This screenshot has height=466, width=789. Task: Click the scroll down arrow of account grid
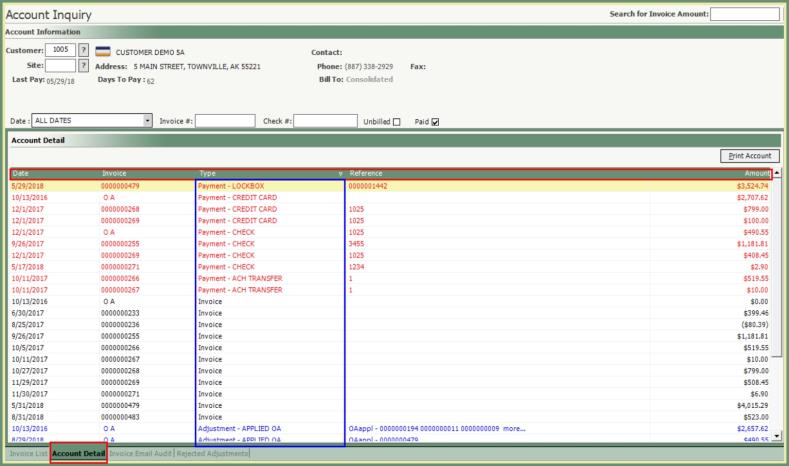777,436
